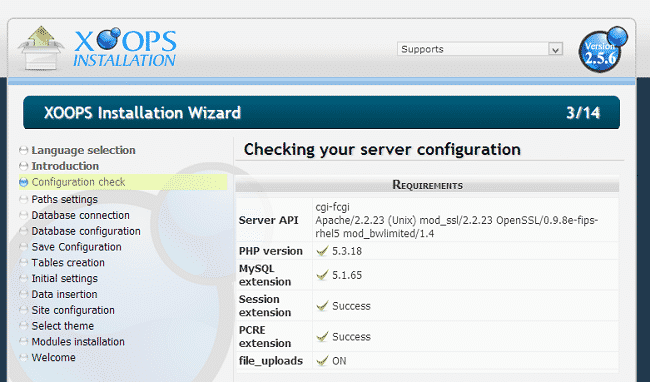Screen dimensions: 650x382
Task: Select the Configuration check step bullet
Action: tap(24, 182)
